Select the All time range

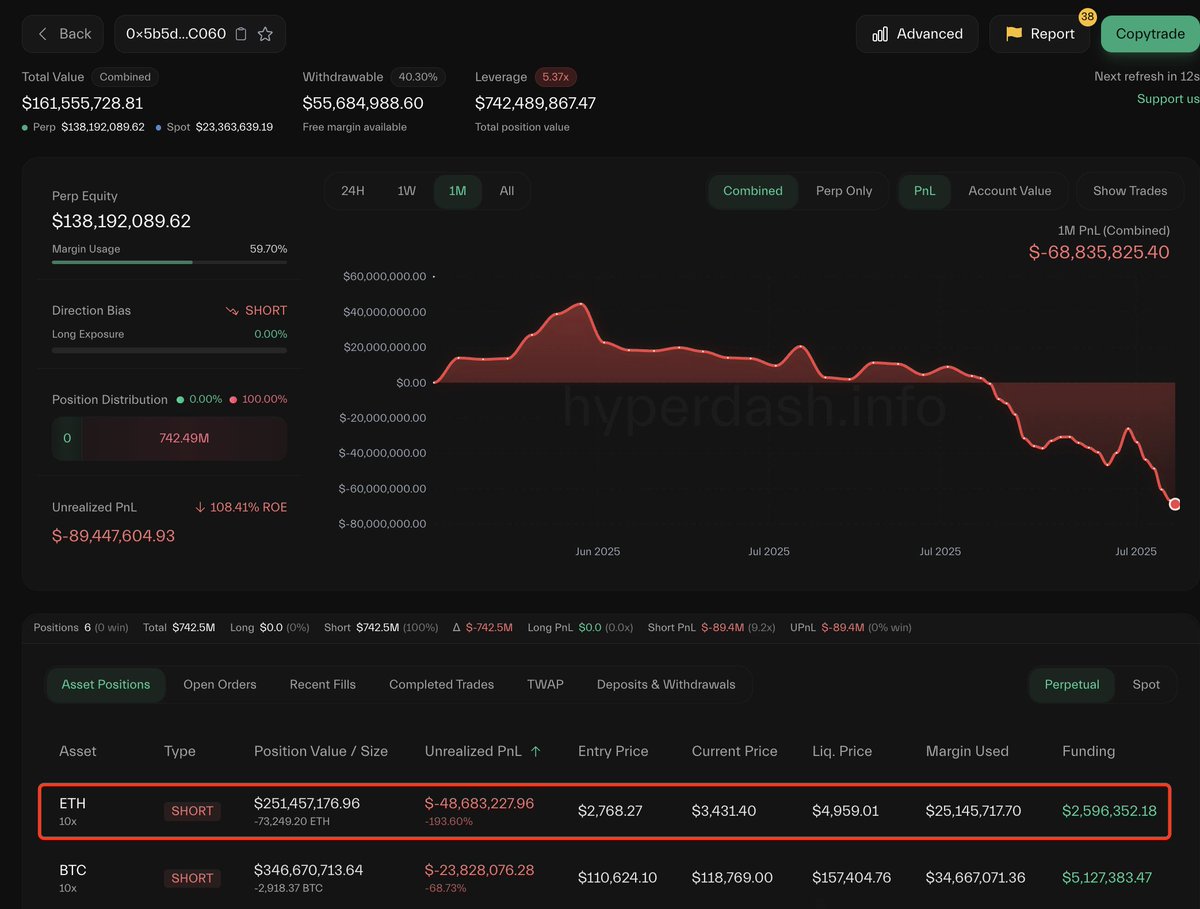[x=506, y=190]
